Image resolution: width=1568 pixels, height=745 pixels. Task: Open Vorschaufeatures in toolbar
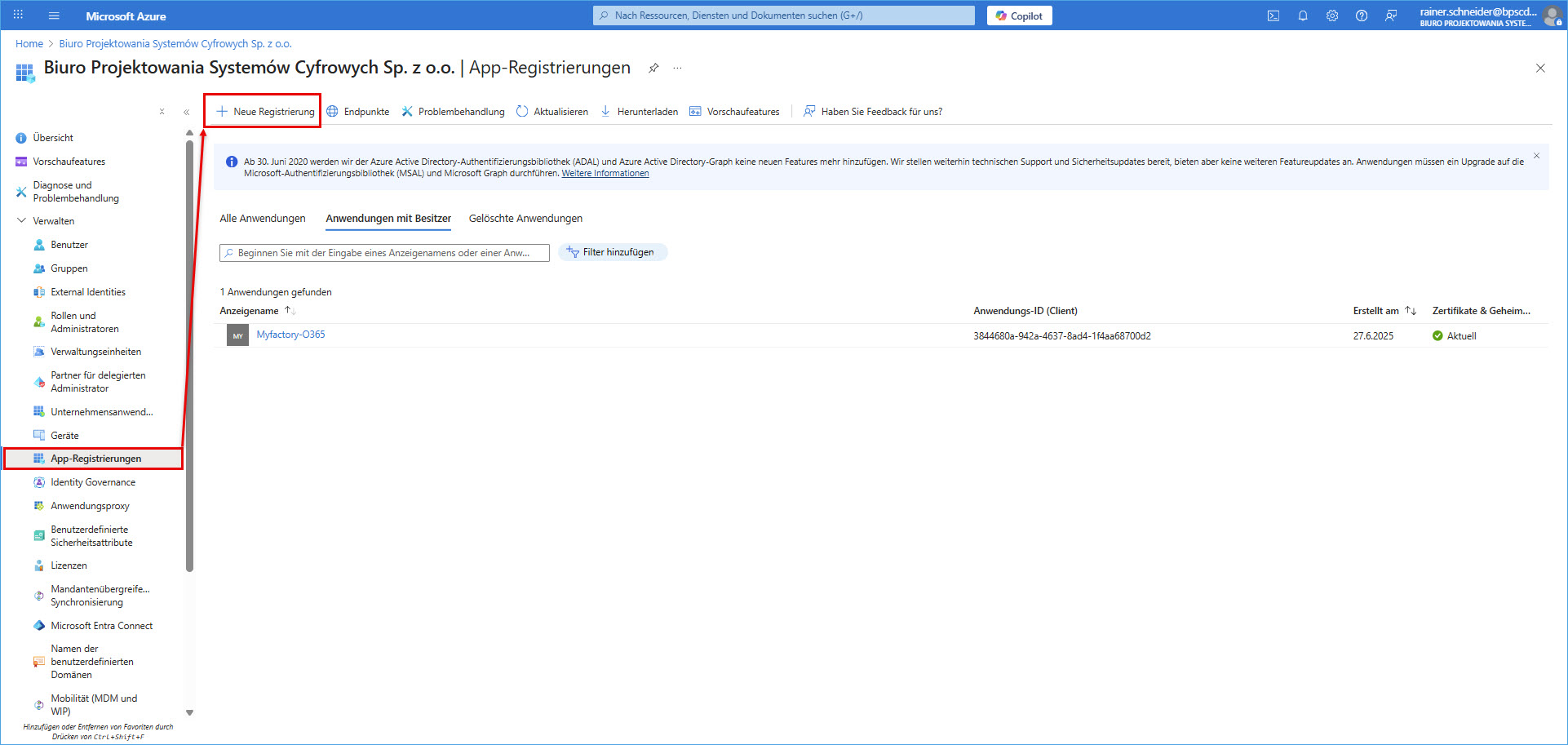[734, 112]
